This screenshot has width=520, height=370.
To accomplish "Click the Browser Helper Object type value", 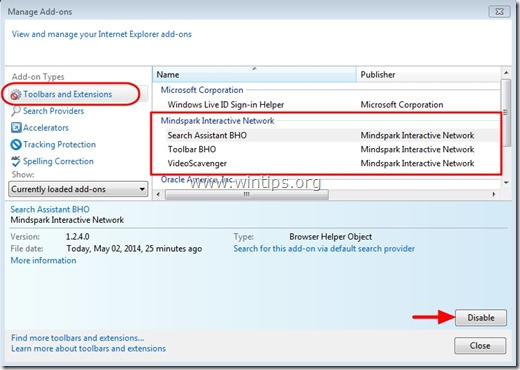I will click(331, 237).
